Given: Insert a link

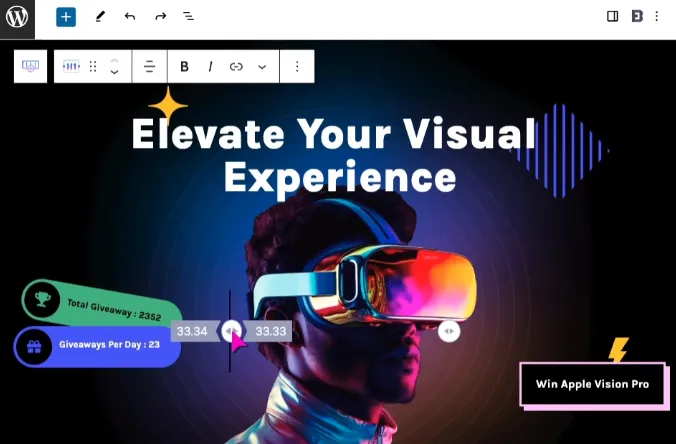Looking at the screenshot, I should click(x=236, y=66).
